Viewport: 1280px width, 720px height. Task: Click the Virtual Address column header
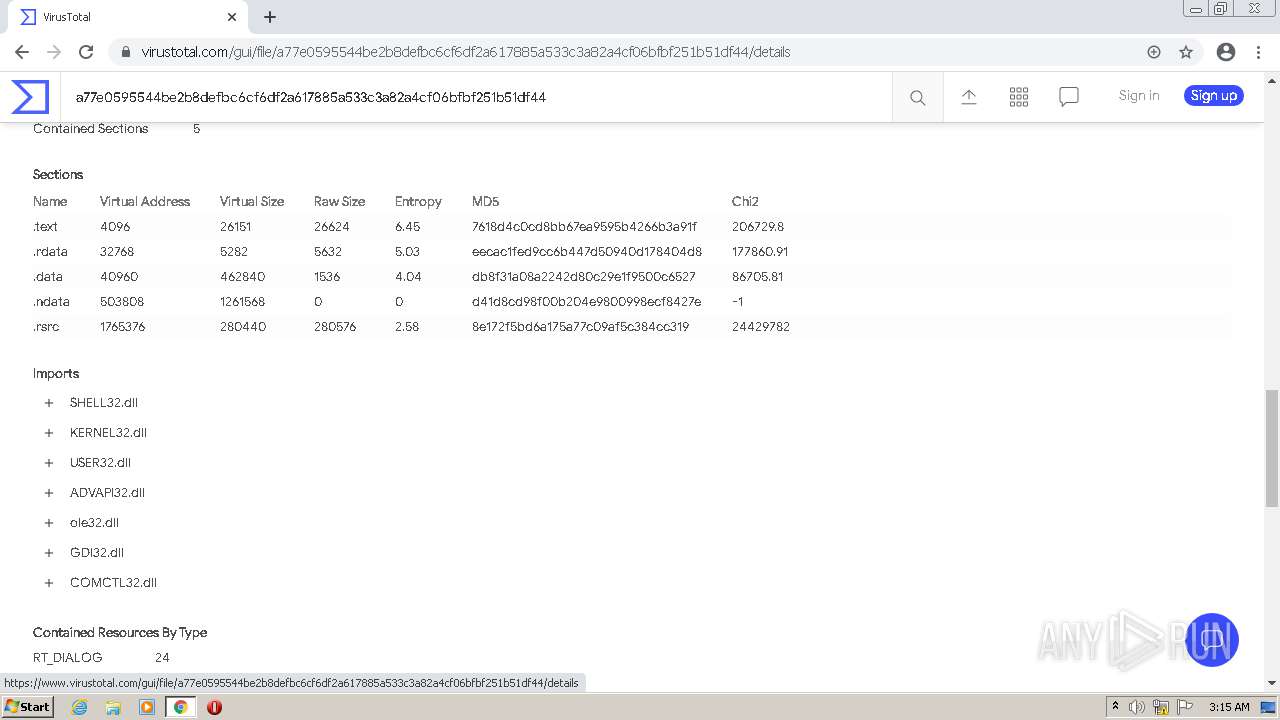pyautogui.click(x=145, y=201)
